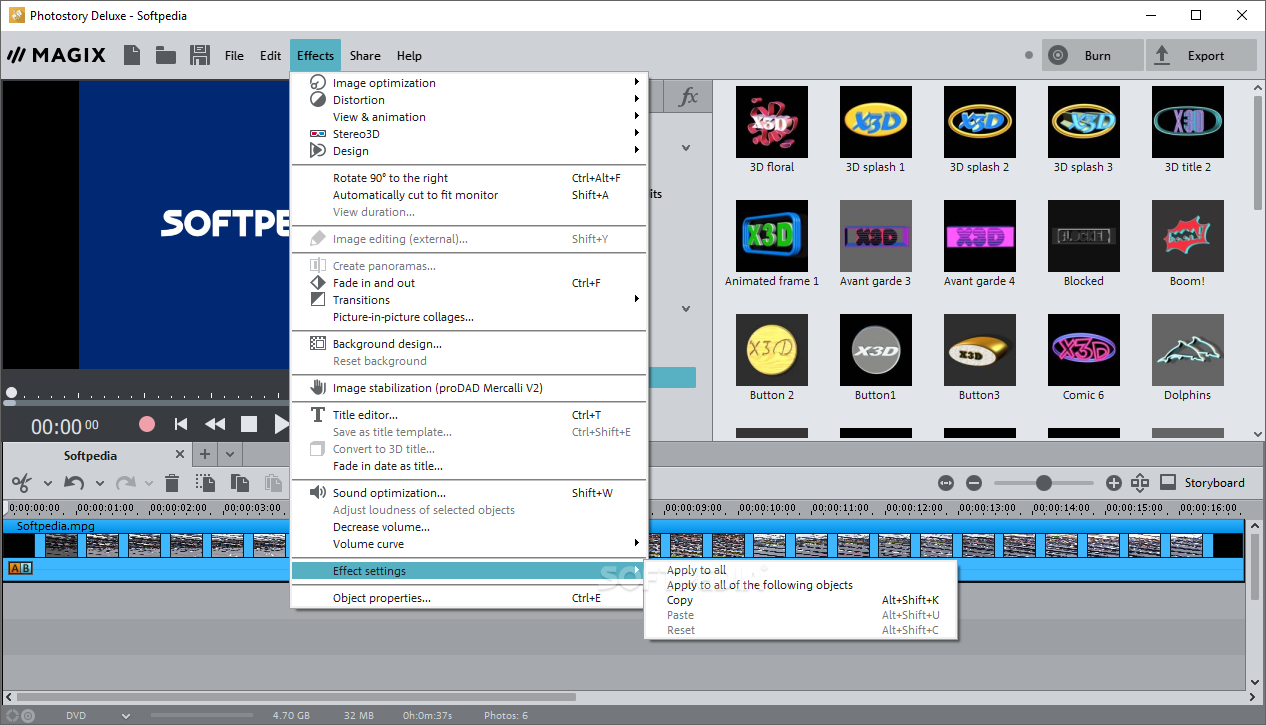Toggle Storyboard view mode

pos(1203,483)
